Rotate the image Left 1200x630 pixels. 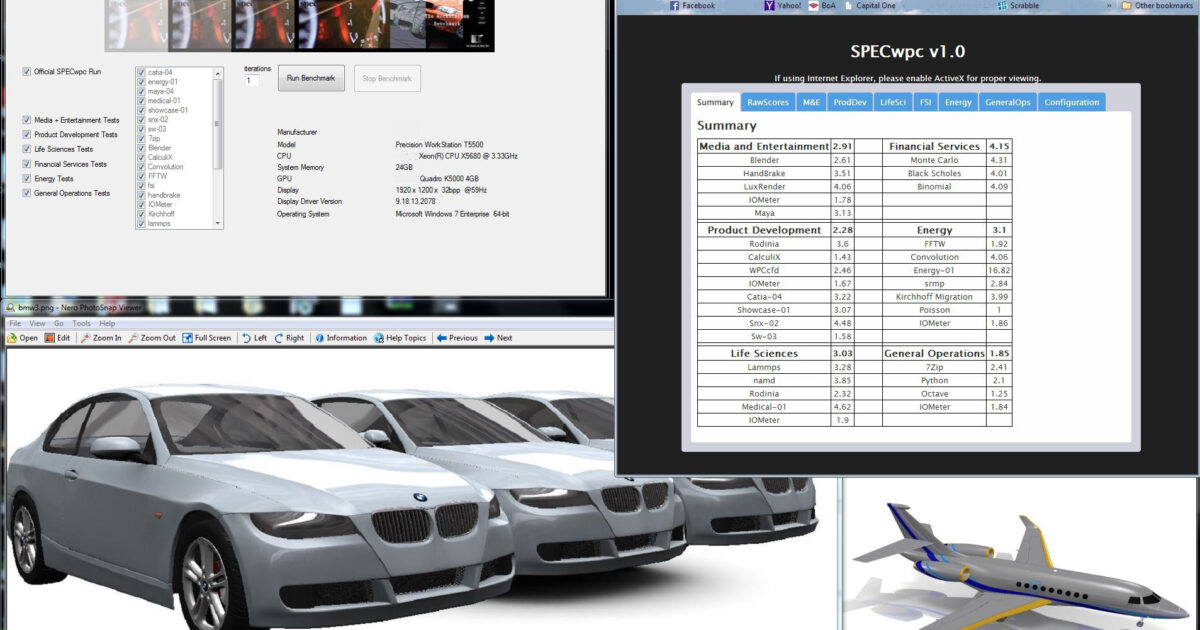point(256,337)
